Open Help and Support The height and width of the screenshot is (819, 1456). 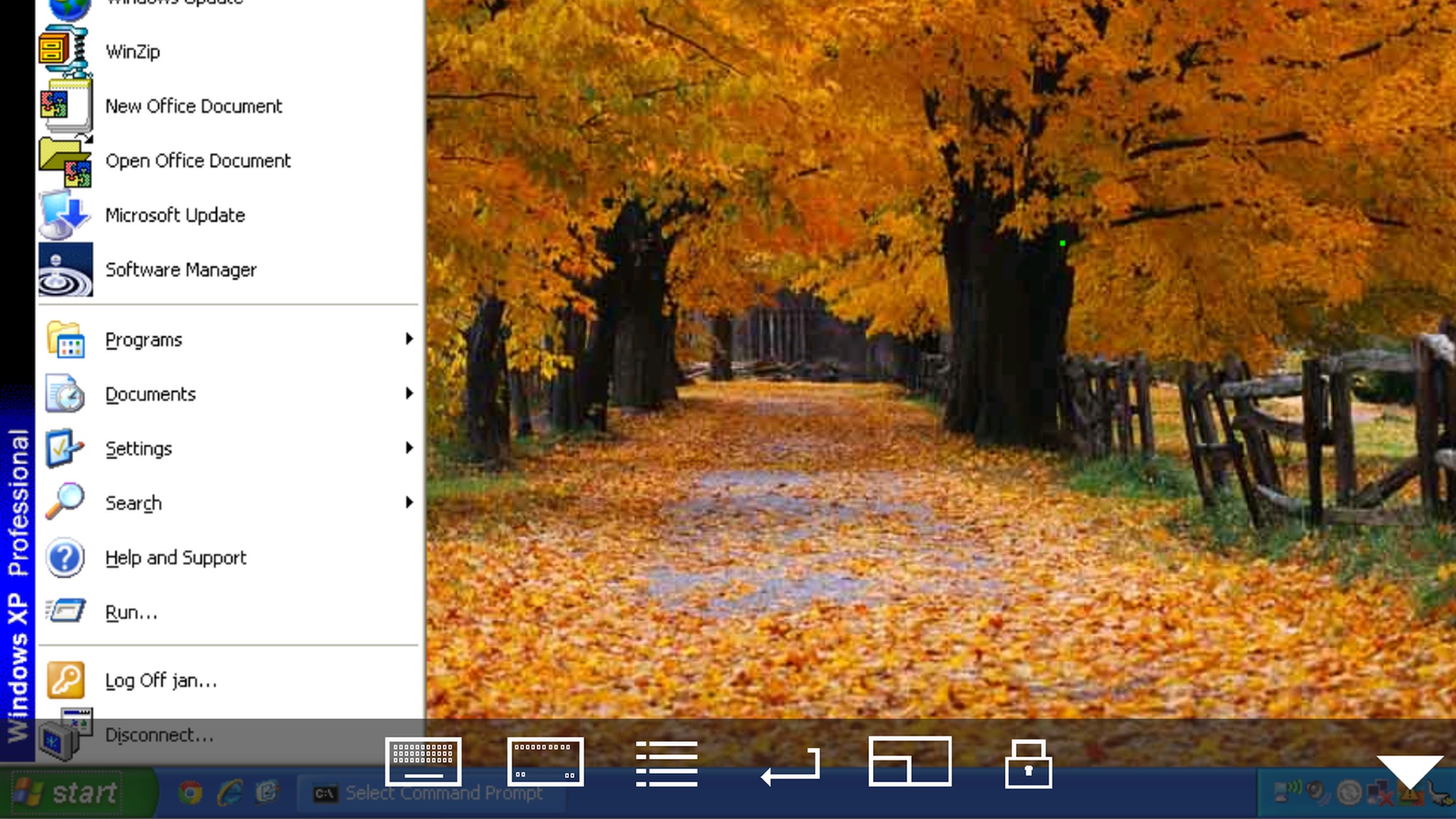click(x=227, y=557)
